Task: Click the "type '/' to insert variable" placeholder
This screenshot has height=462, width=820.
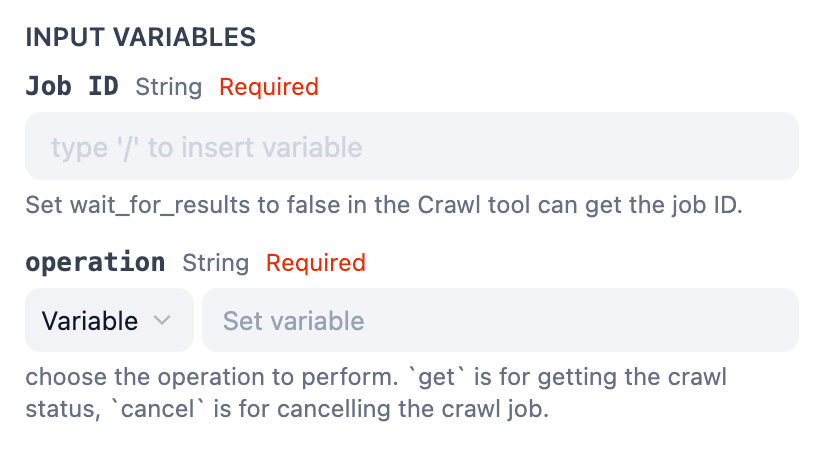Action: 206,147
